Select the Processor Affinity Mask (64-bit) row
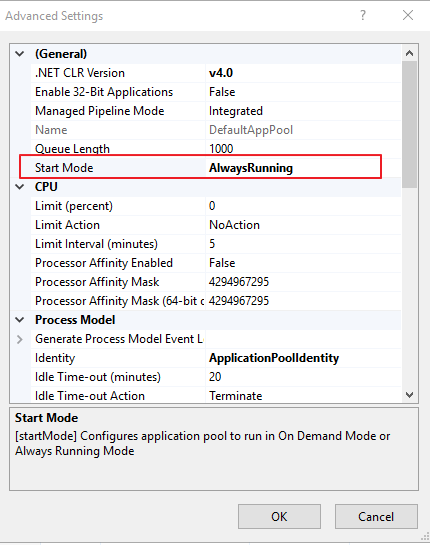This screenshot has height=545, width=430. coord(216,301)
